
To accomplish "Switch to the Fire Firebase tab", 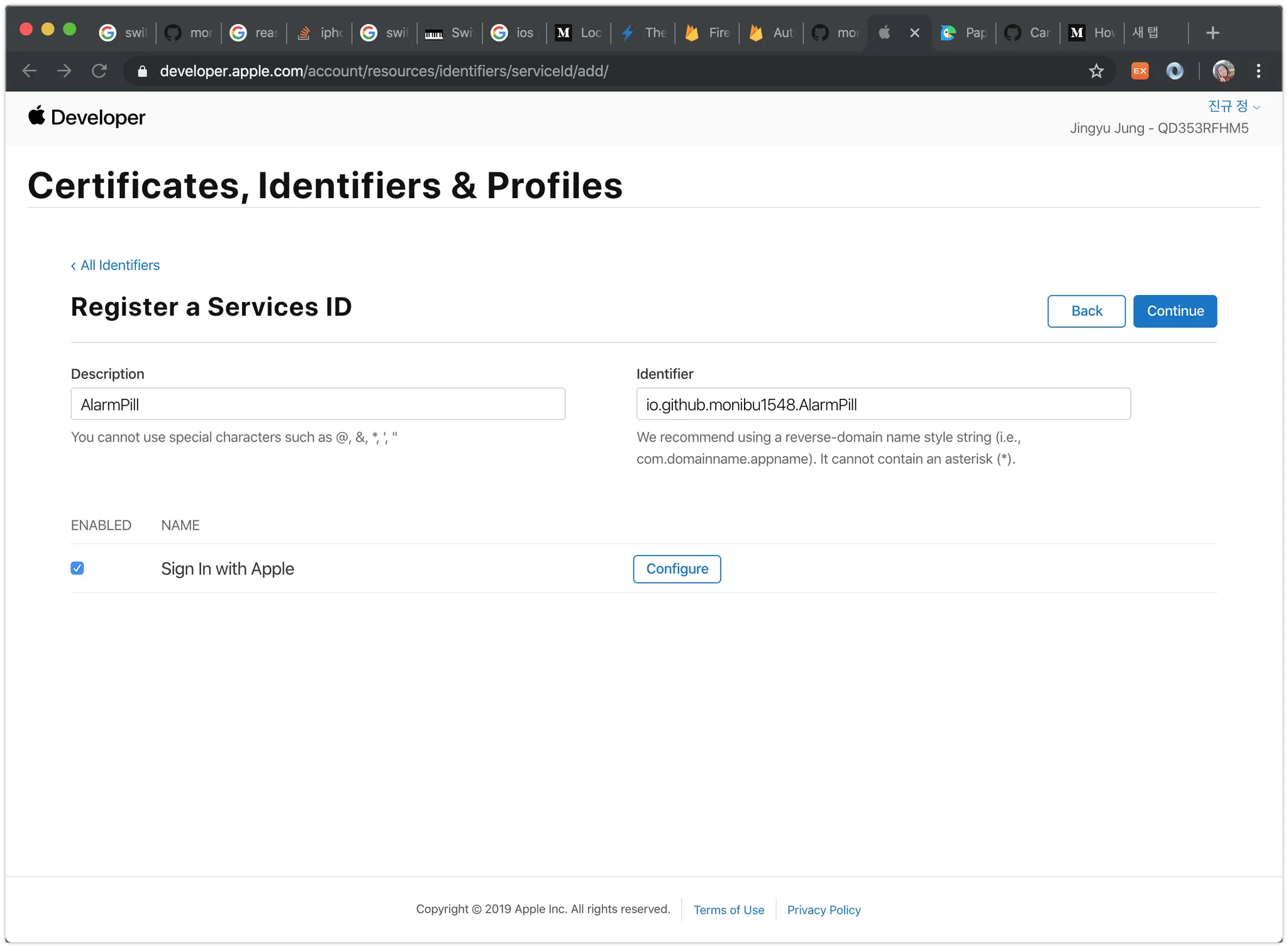I will tap(708, 33).
